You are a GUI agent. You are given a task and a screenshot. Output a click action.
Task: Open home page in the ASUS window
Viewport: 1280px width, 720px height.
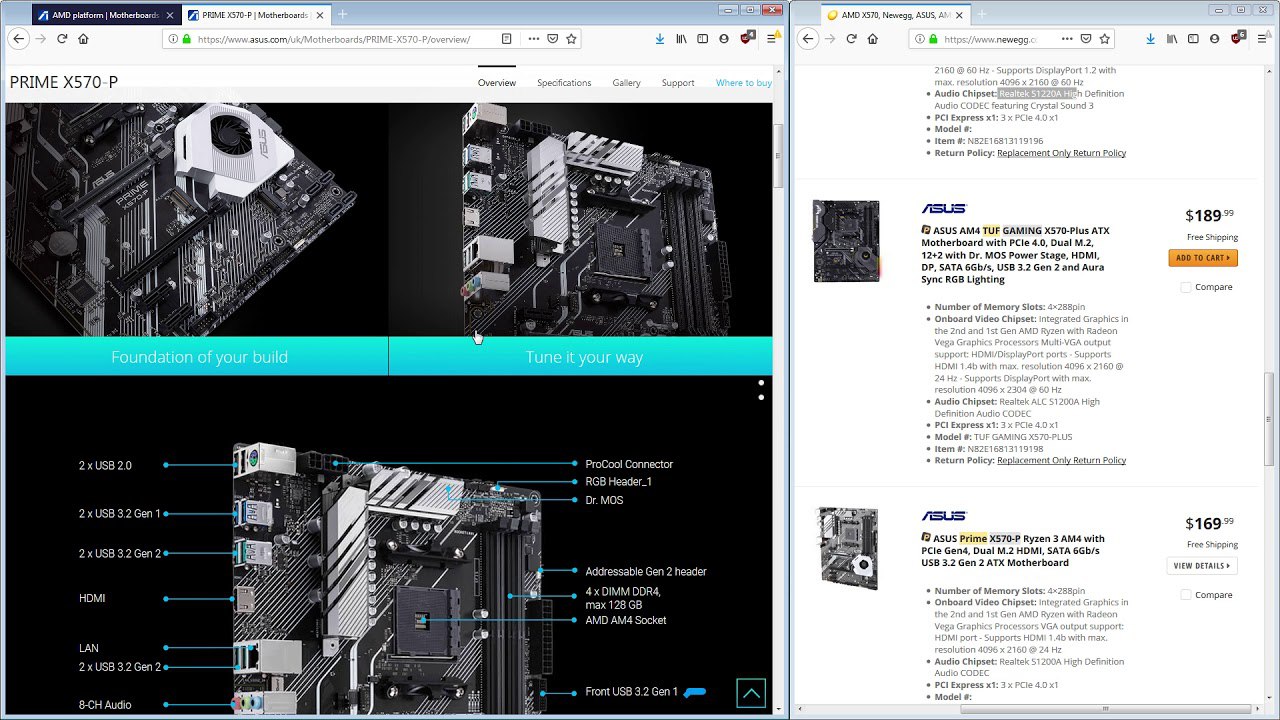[83, 38]
